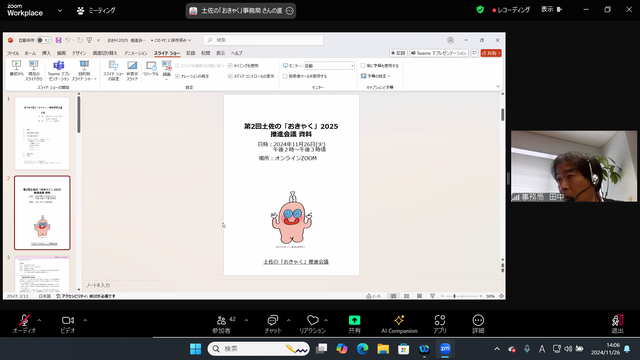Open the Zoom participants panel
Image resolution: width=640 pixels, height=360 pixels.
[221, 324]
